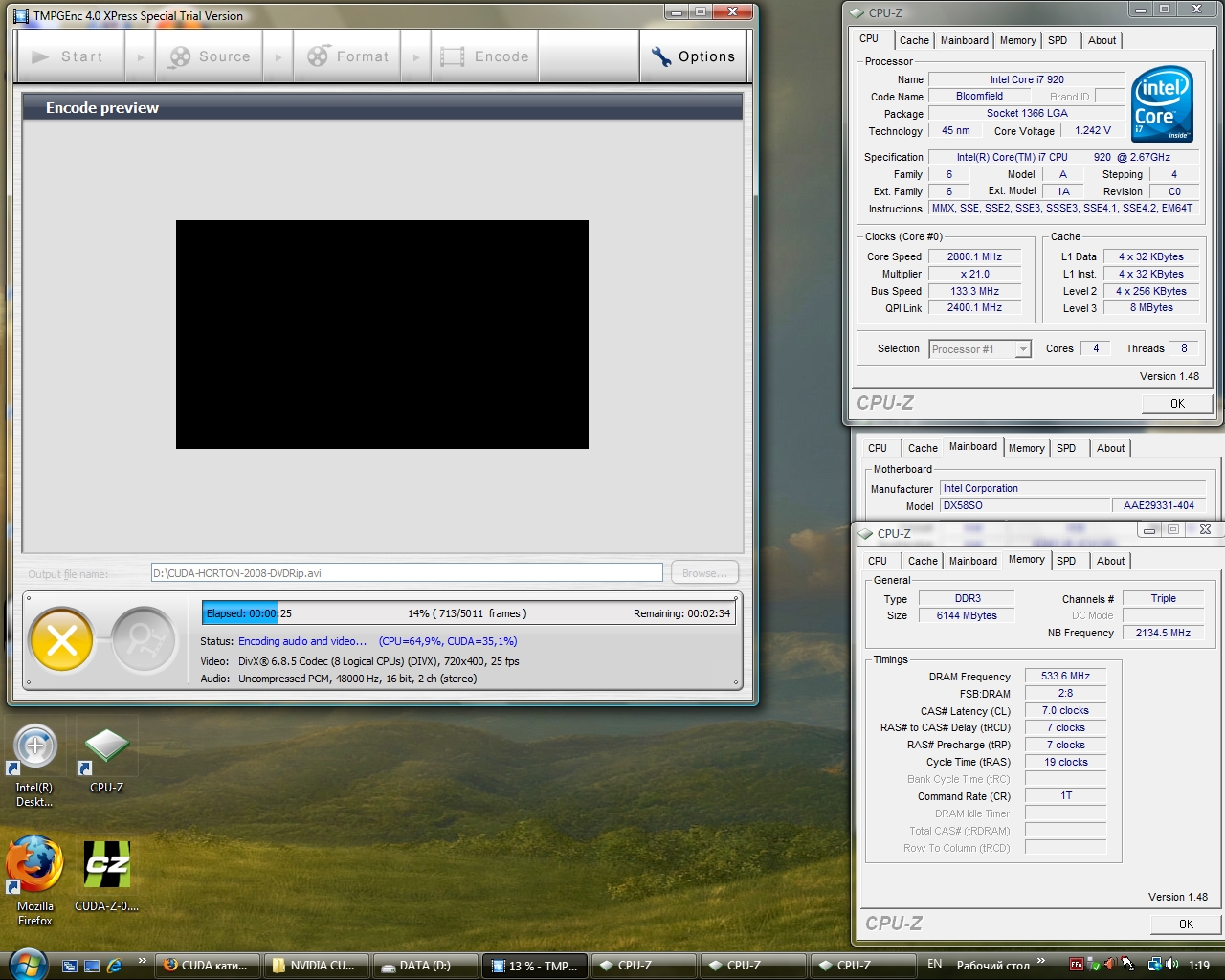Open Cache tab in middle Mainboard CPU-Z window
1225x980 pixels.
tap(923, 448)
